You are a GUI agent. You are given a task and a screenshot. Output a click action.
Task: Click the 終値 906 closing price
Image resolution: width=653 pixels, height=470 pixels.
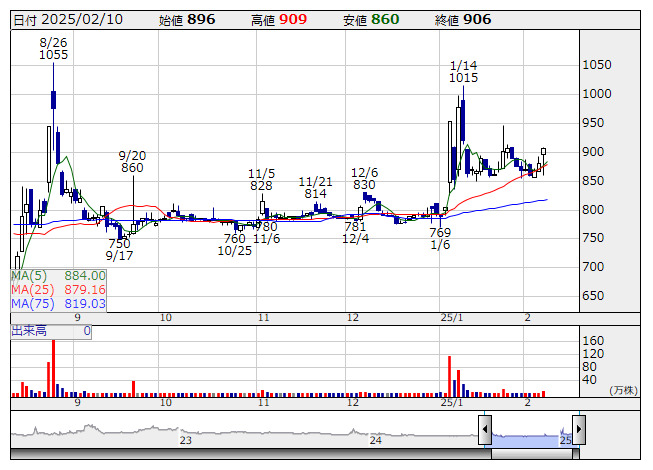463,20
